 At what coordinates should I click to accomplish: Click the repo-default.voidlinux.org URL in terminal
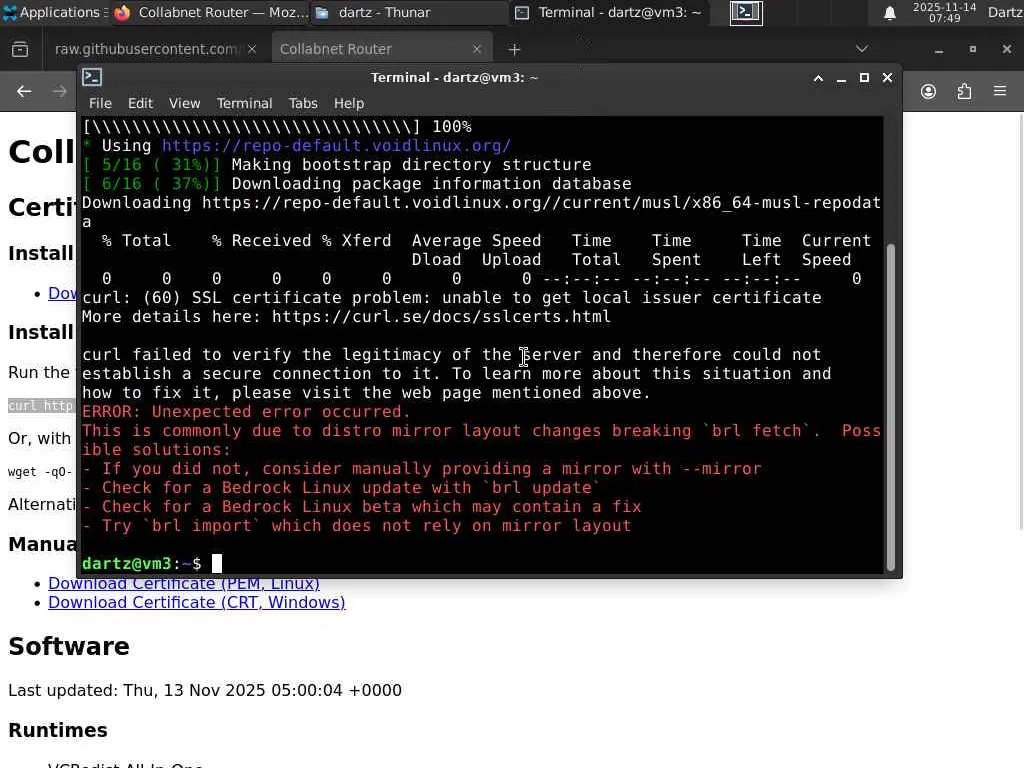pos(336,146)
